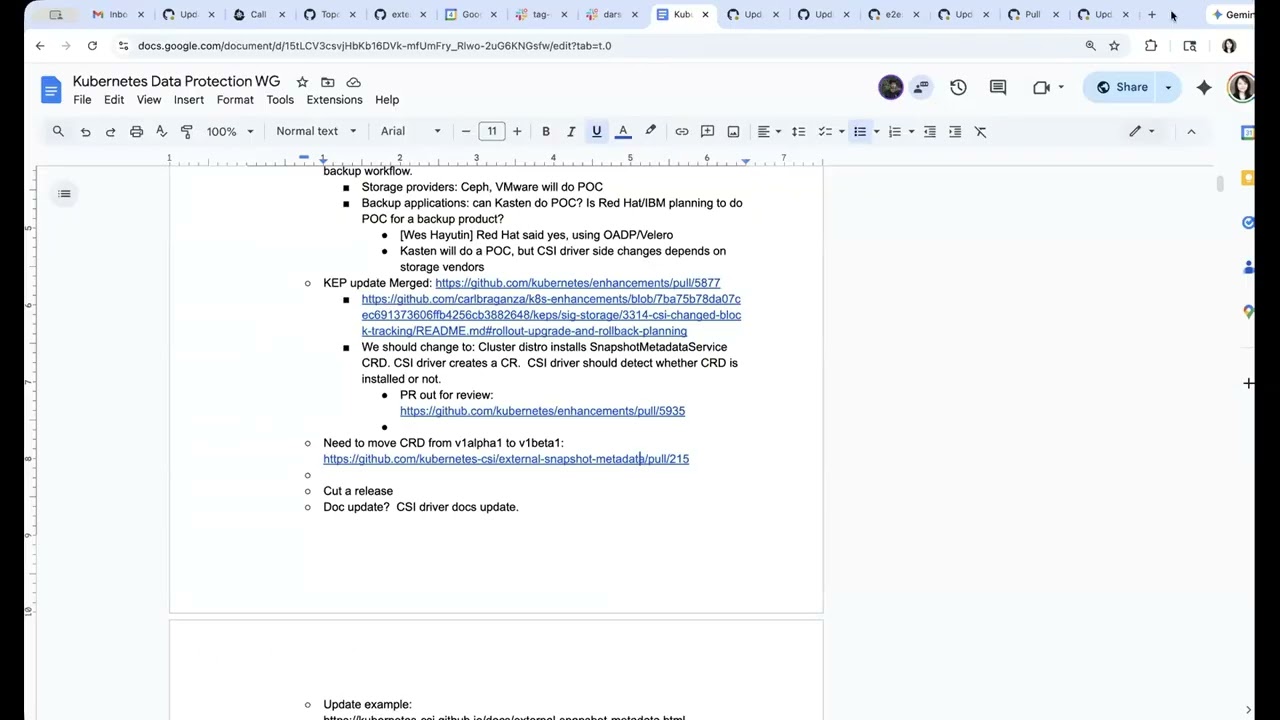The width and height of the screenshot is (1280, 720).
Task: Open line and paragraph spacing options
Action: (798, 131)
